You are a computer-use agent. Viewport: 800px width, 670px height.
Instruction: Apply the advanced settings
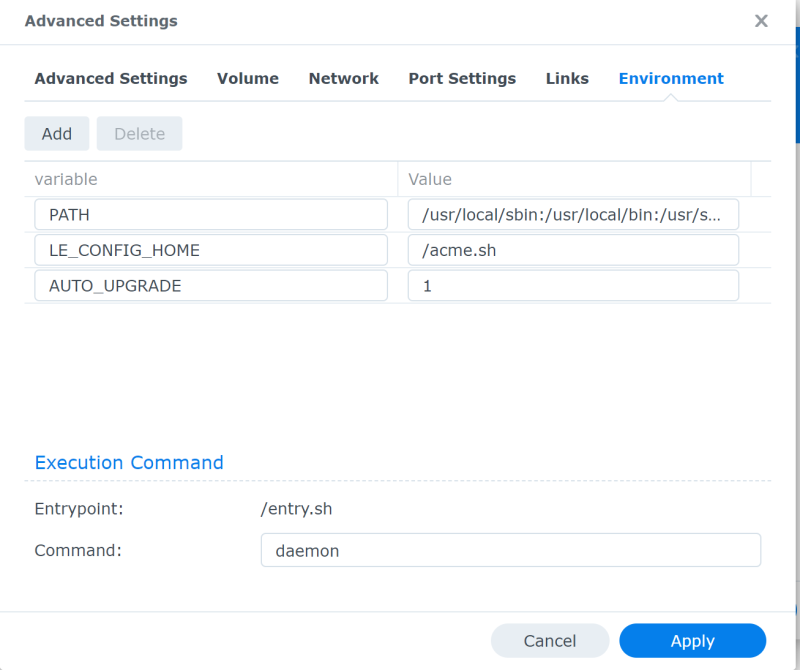pos(692,641)
